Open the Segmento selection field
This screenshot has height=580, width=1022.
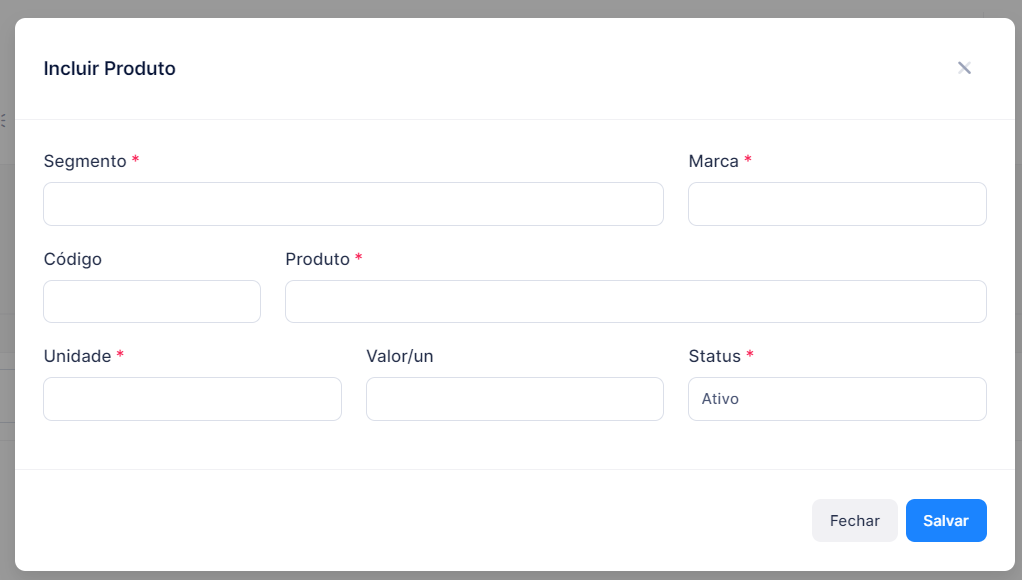pos(353,204)
